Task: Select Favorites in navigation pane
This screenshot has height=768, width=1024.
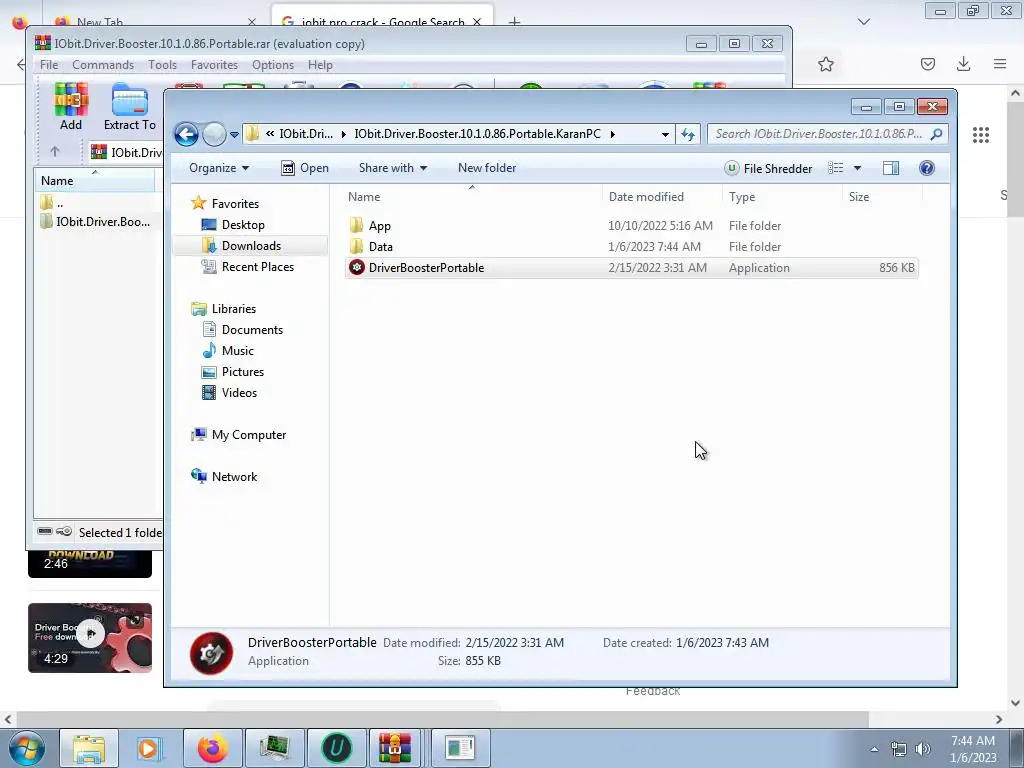Action: (x=225, y=204)
